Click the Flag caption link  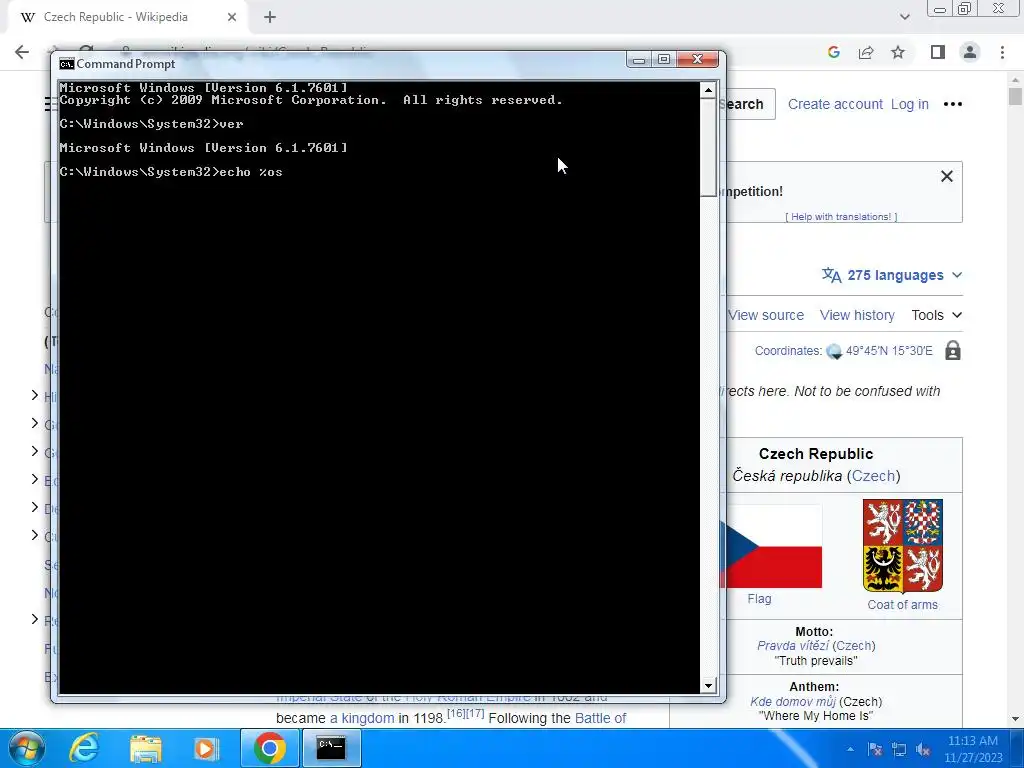click(760, 599)
